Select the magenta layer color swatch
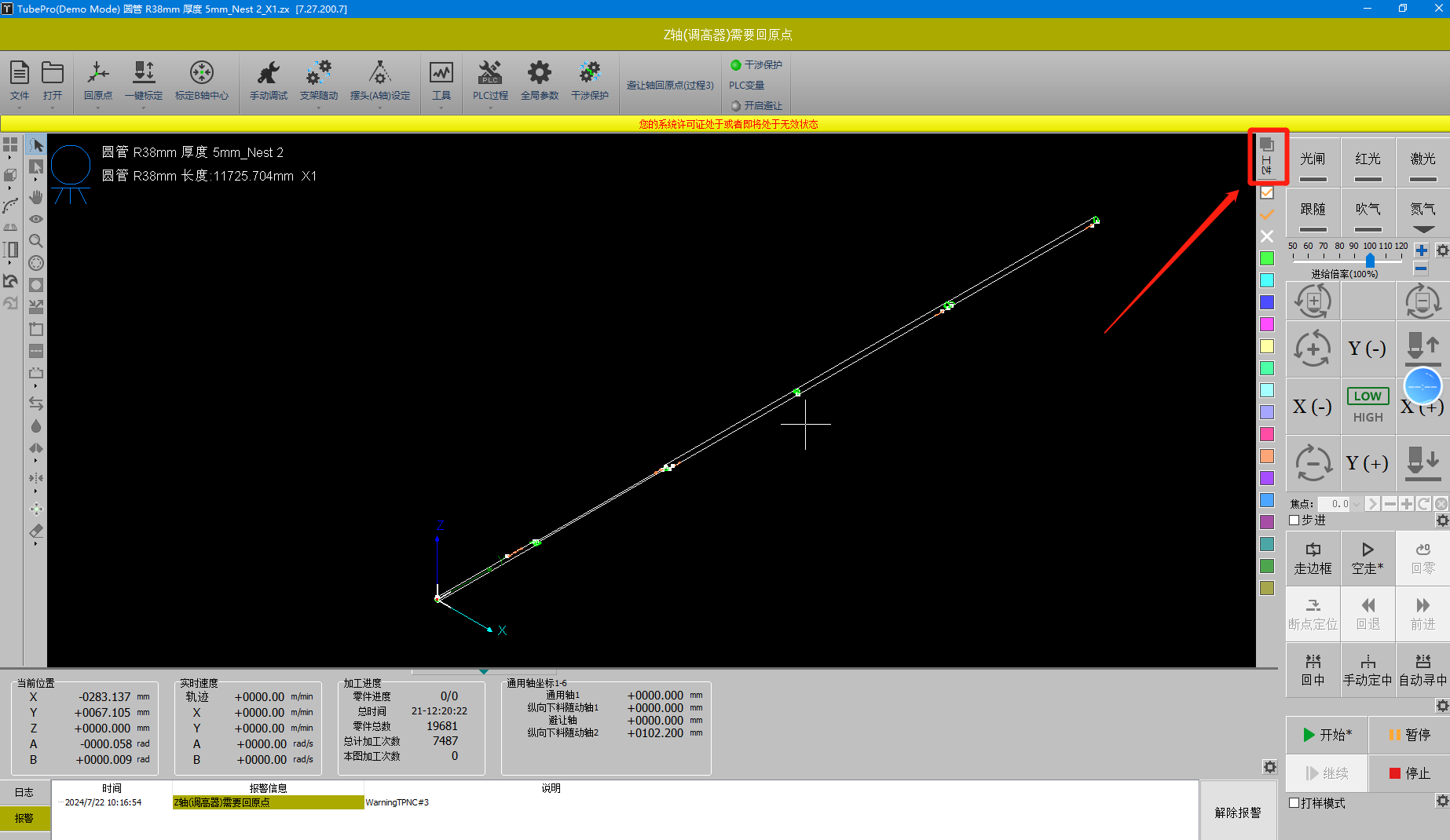1450x840 pixels. pos(1267,324)
